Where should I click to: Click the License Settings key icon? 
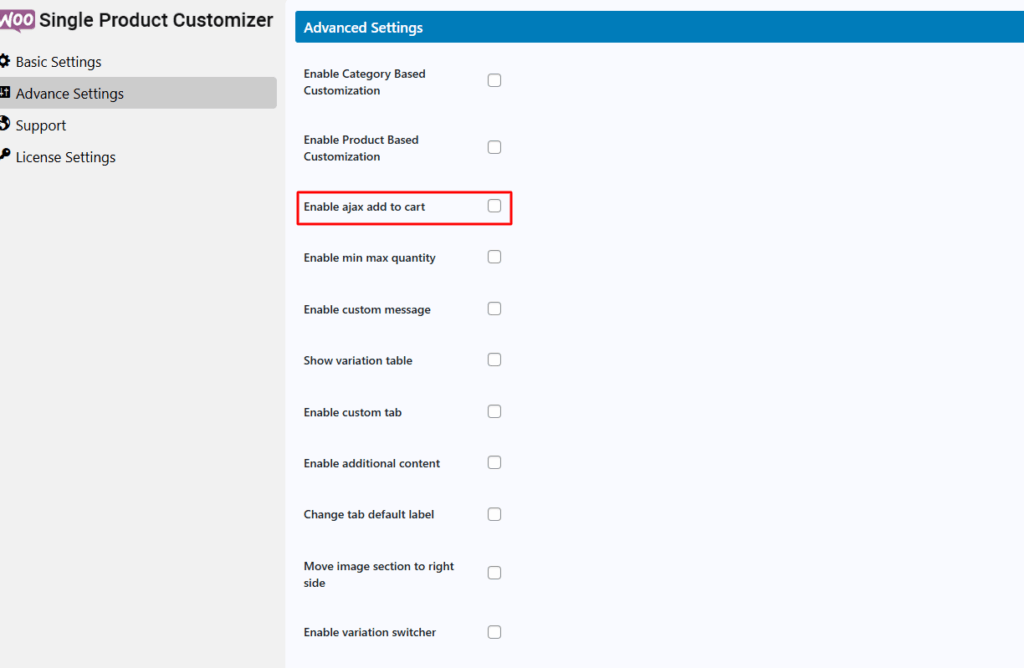tap(5, 155)
